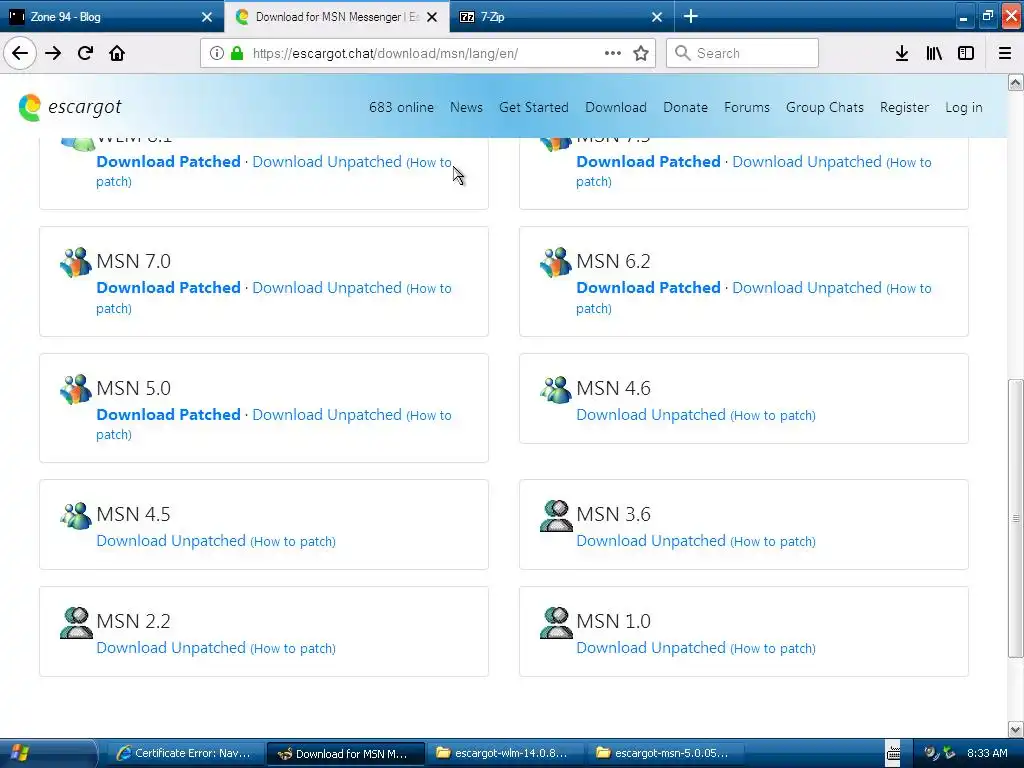Open the Get Started page

(534, 107)
